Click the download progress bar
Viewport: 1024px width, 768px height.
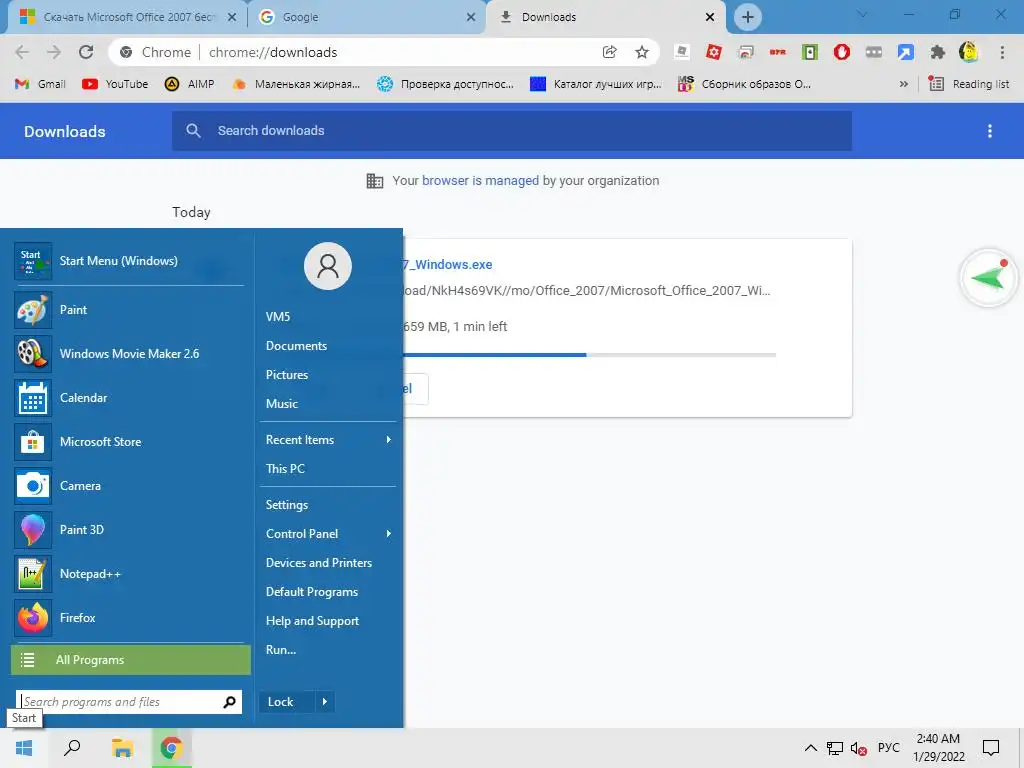589,355
